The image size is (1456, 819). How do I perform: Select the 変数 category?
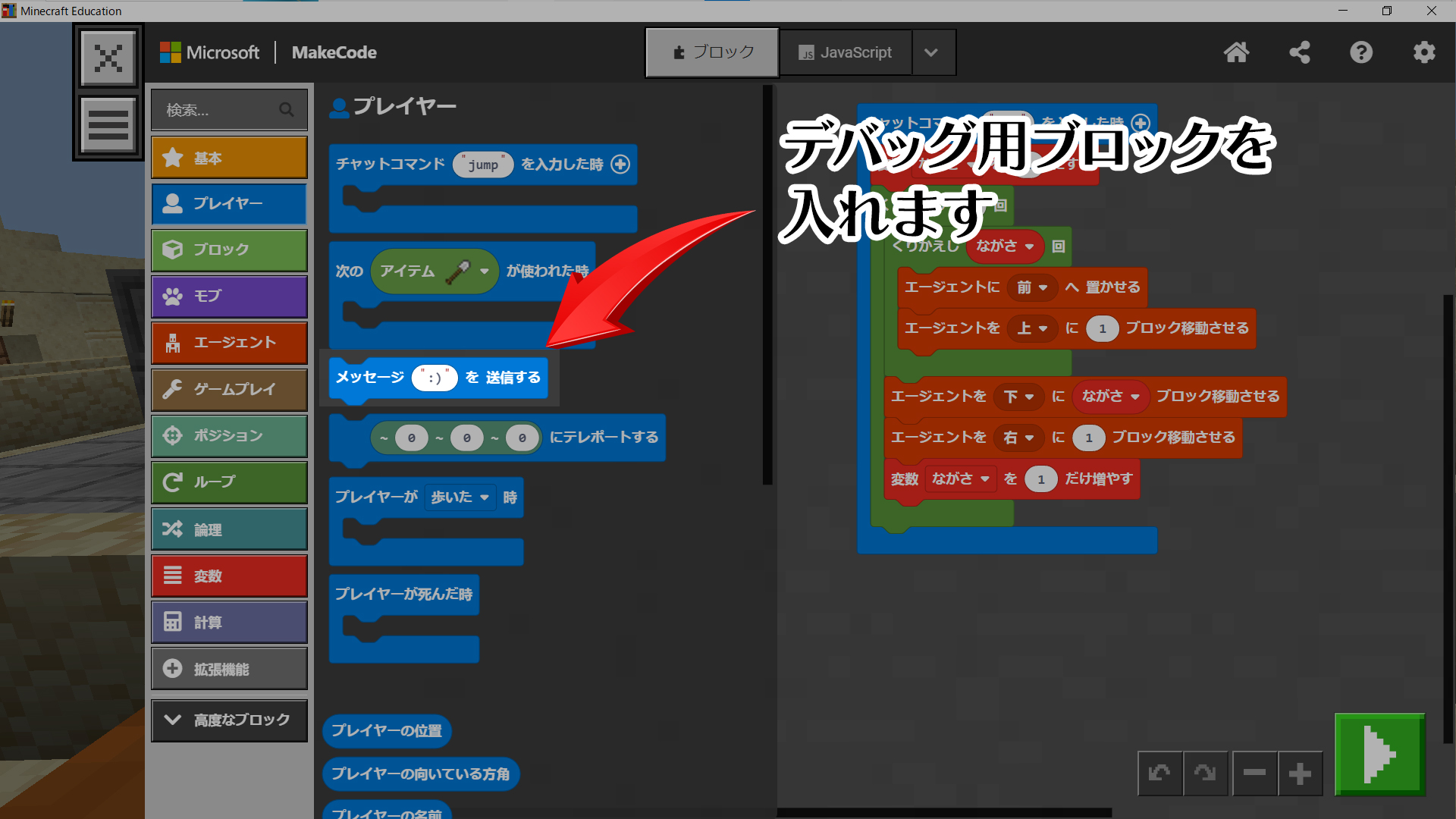[229, 576]
